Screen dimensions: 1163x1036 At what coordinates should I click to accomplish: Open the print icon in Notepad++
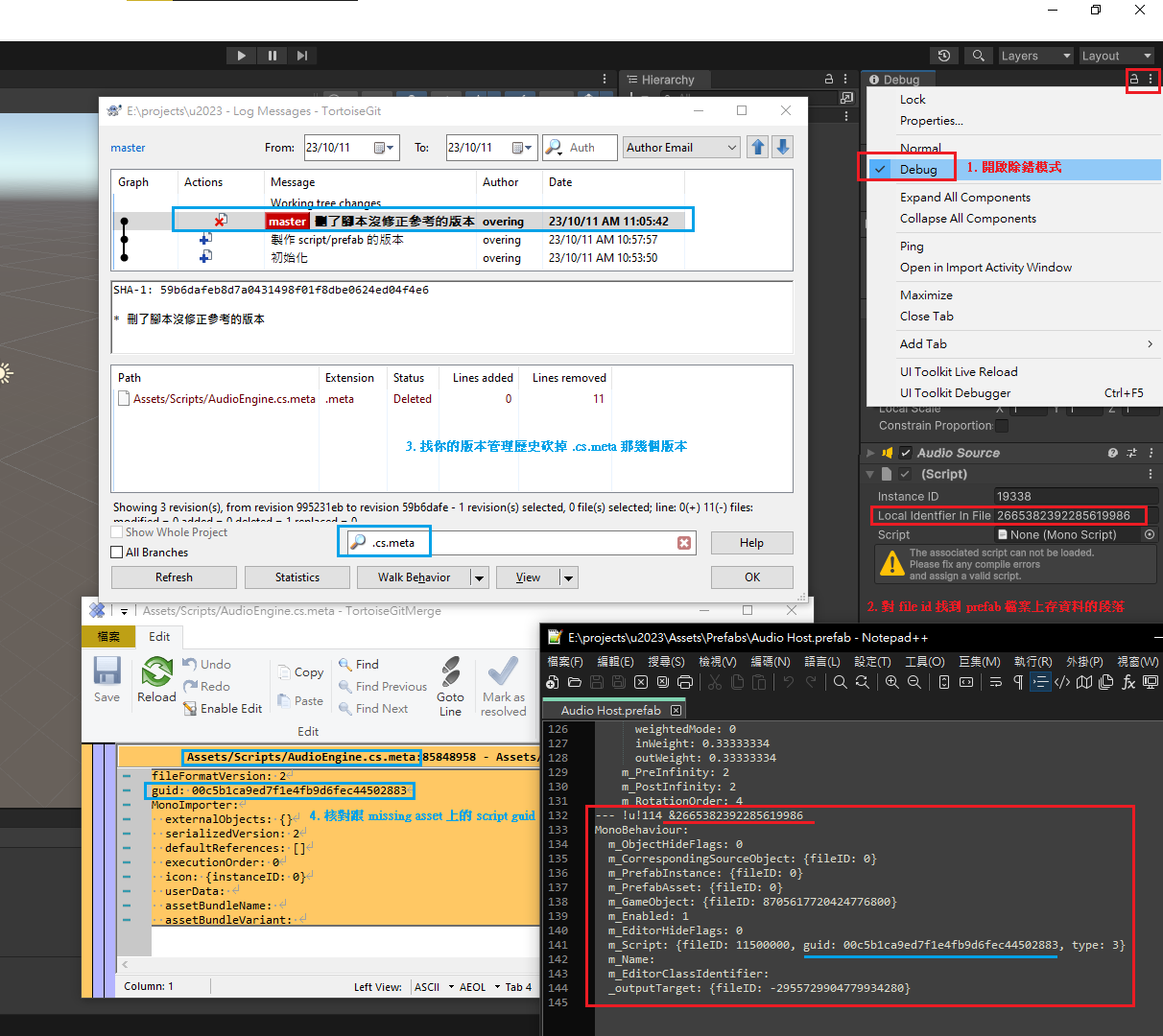(685, 681)
